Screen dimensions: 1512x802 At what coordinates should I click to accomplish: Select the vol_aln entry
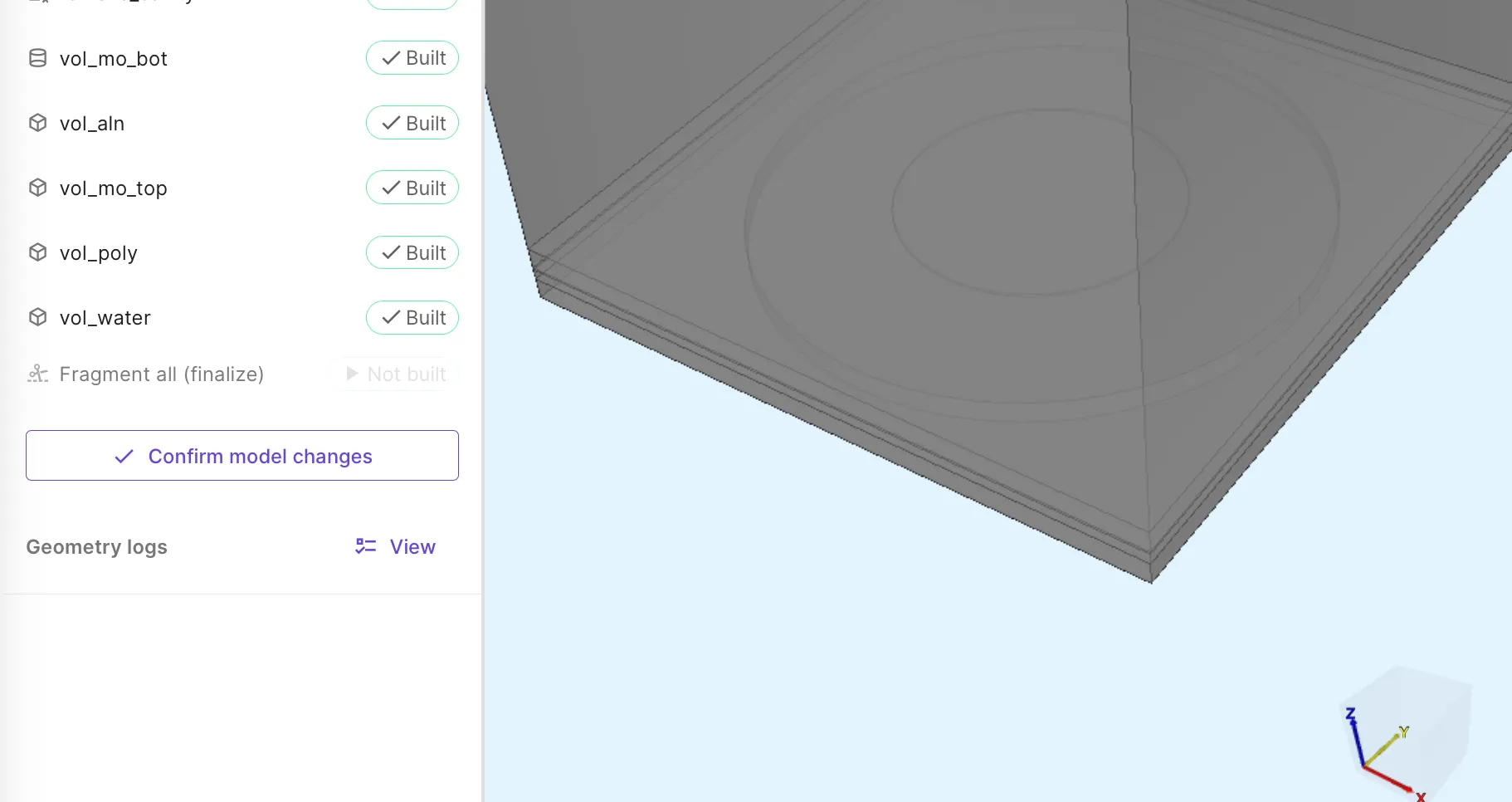(92, 124)
